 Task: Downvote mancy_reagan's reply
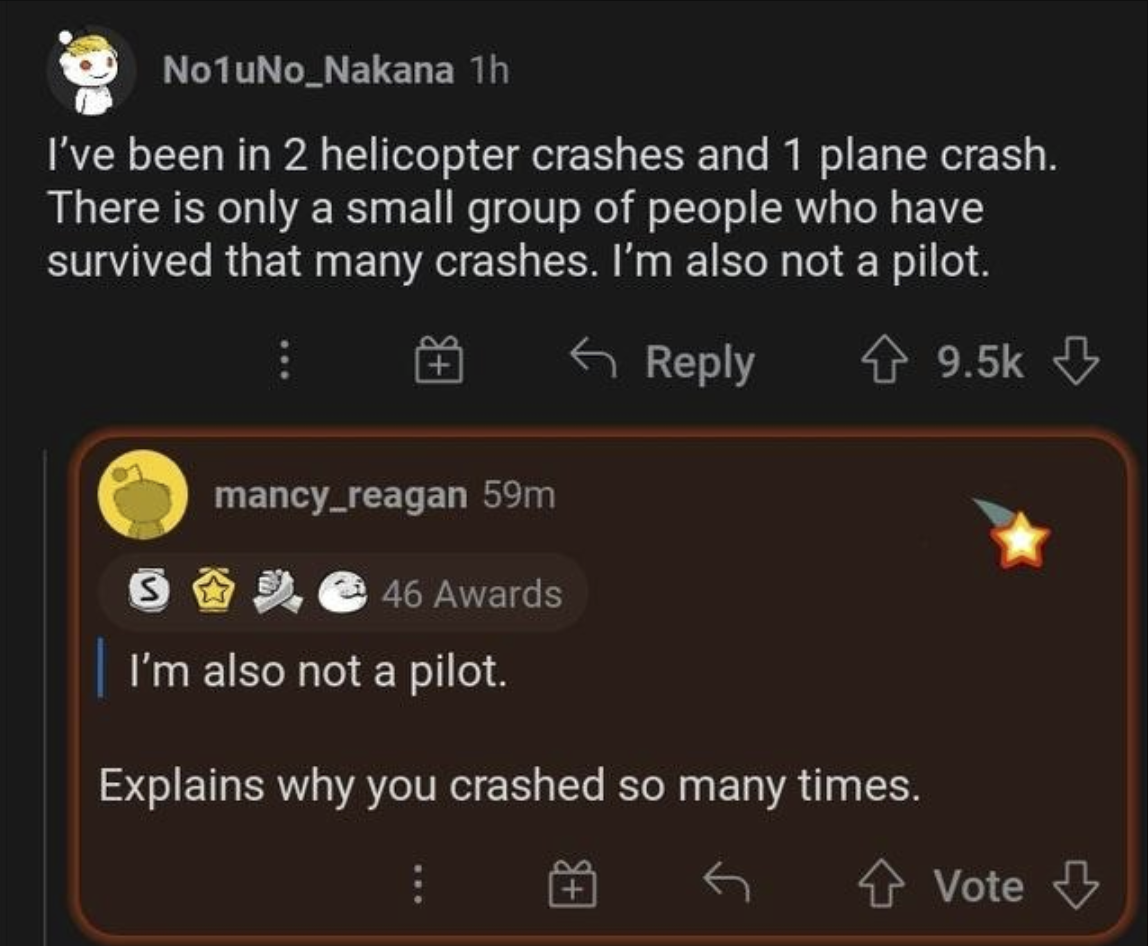point(1077,886)
